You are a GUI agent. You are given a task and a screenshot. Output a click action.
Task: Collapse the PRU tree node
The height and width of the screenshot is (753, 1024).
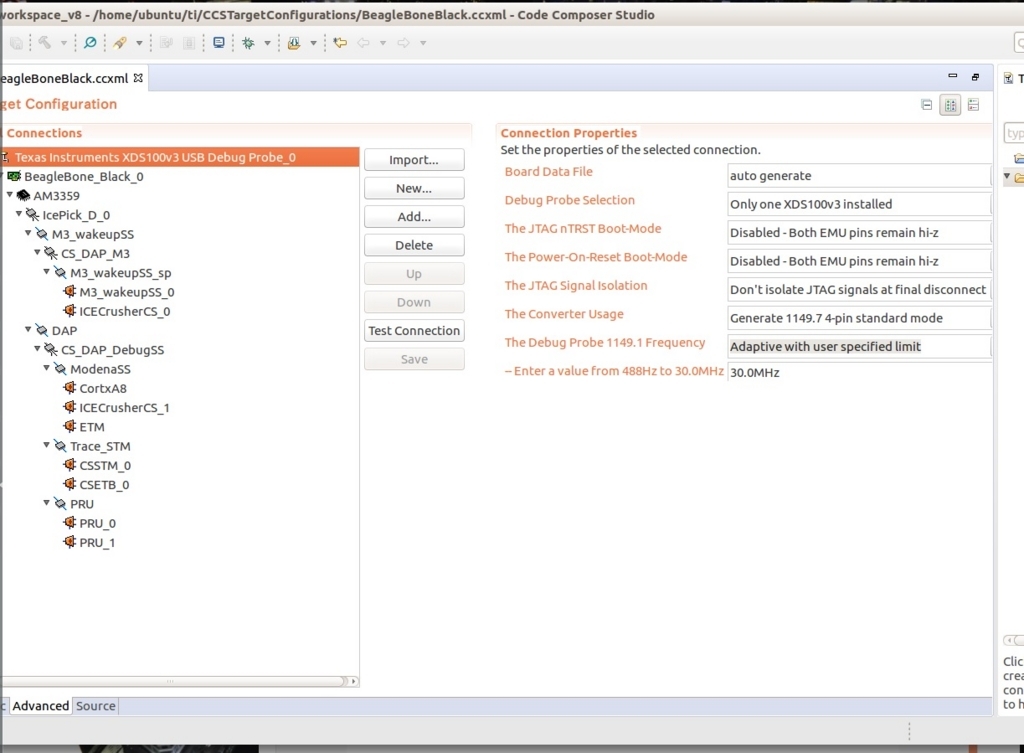(46, 503)
